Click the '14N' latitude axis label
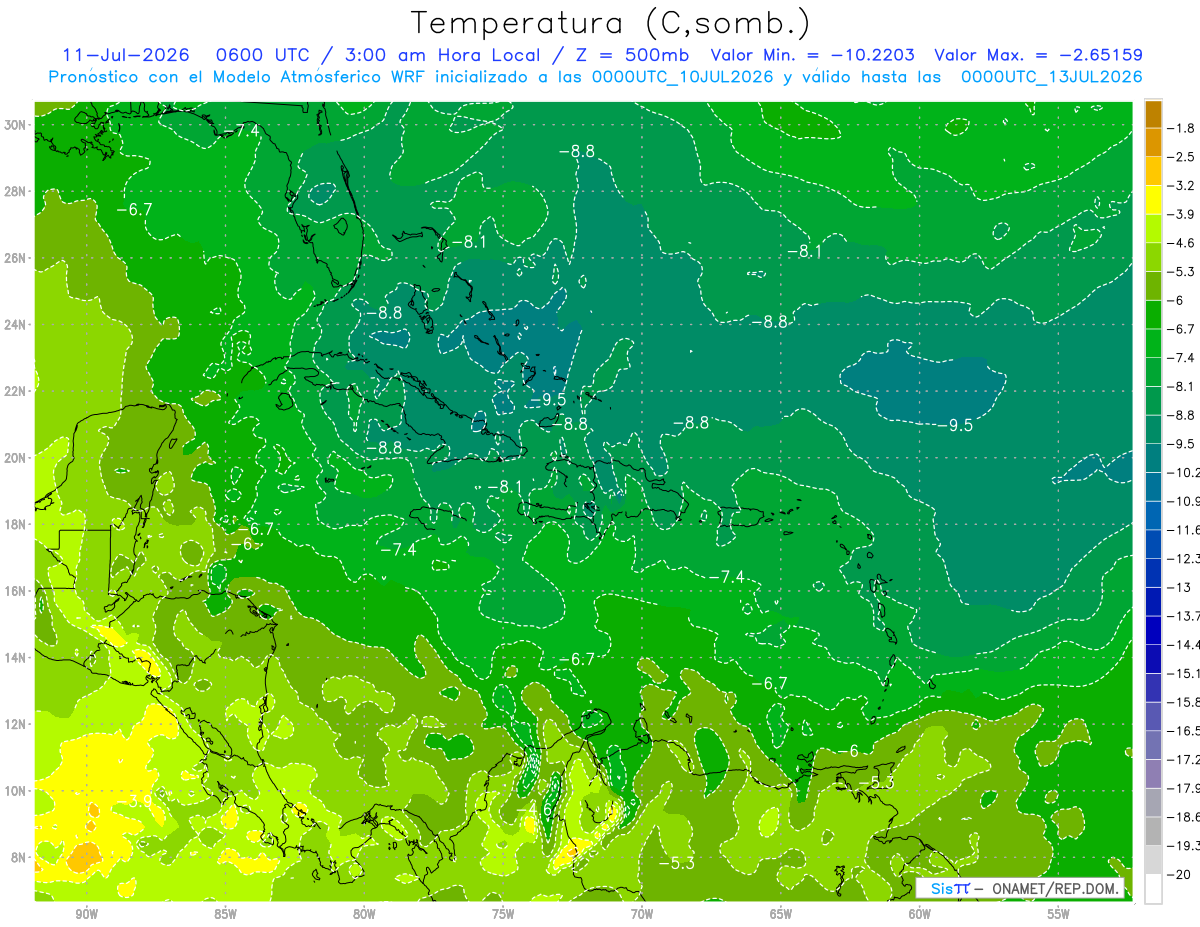Viewport: 1200px width, 927px height. [16, 657]
